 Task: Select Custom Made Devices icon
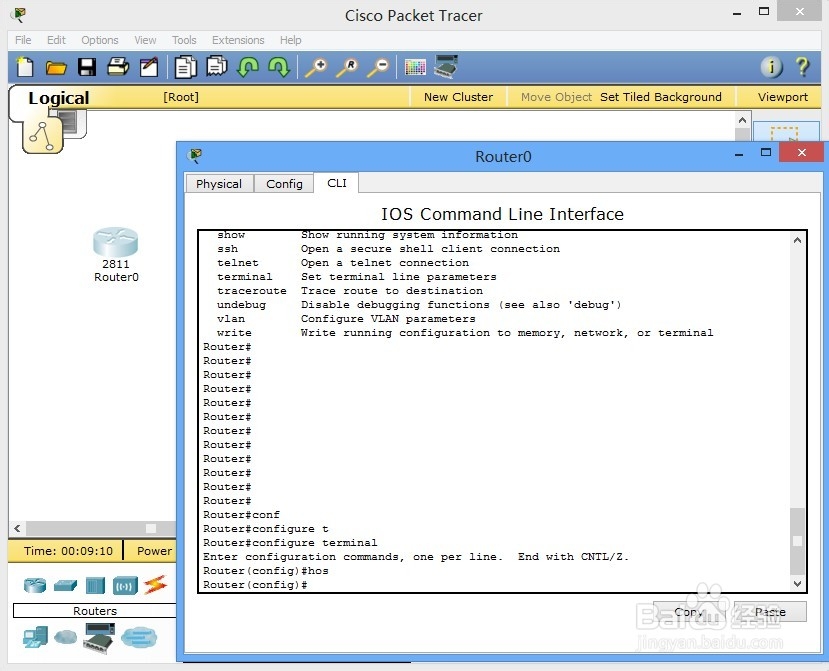coord(99,638)
